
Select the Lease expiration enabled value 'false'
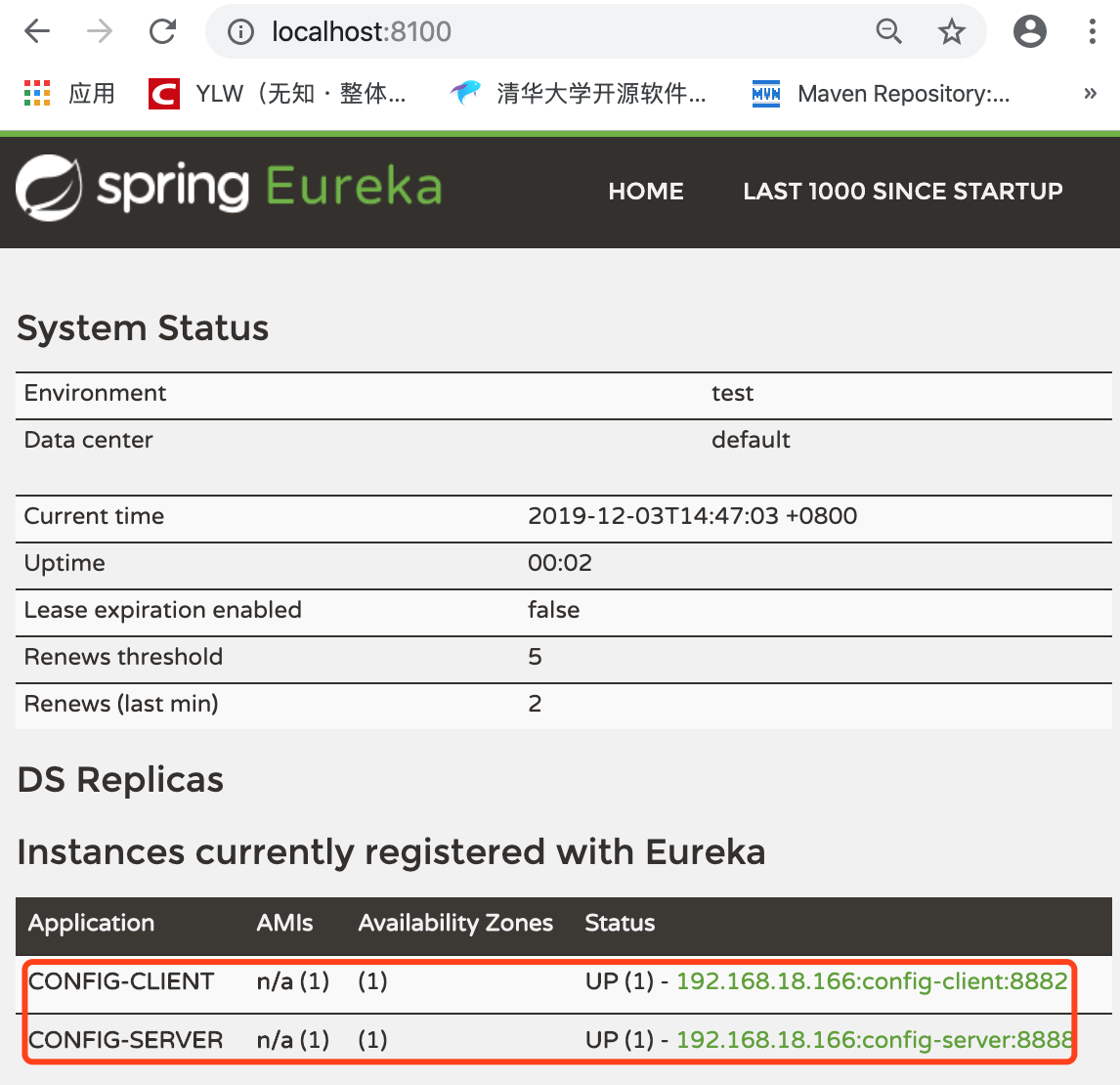(x=553, y=610)
